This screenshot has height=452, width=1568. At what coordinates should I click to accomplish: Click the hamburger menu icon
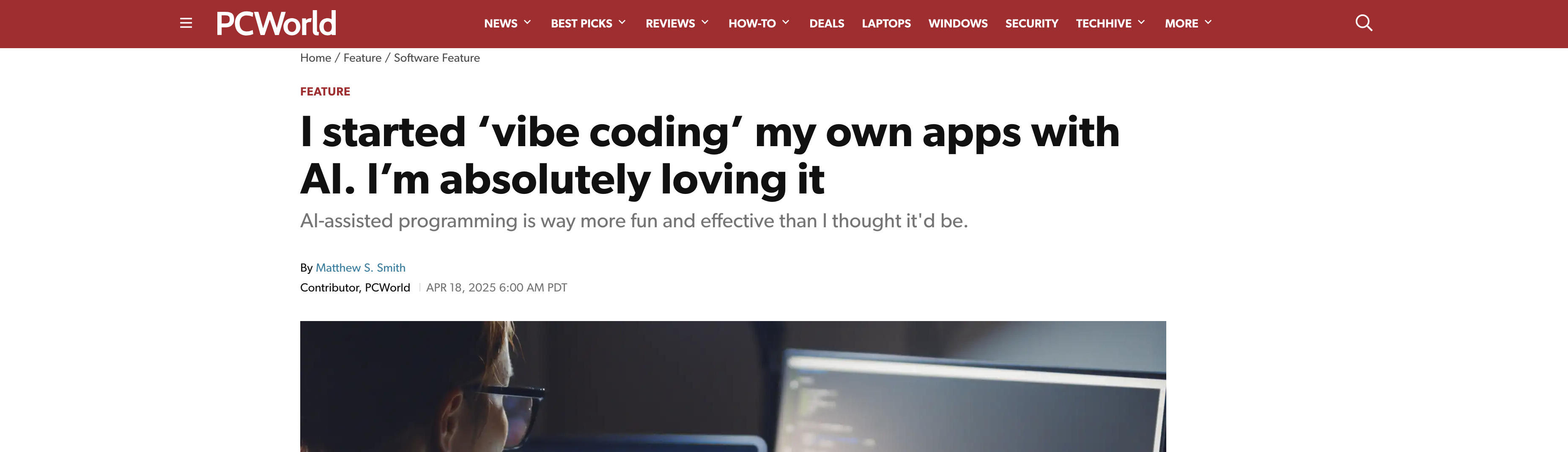pos(186,22)
